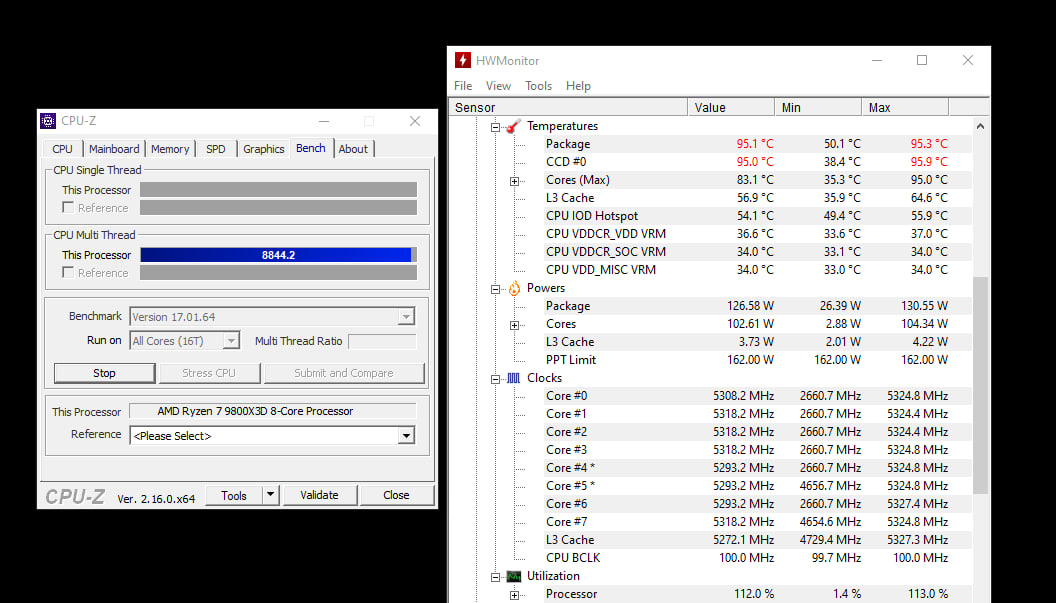
Task: Click the Utilization chart icon
Action: [514, 576]
